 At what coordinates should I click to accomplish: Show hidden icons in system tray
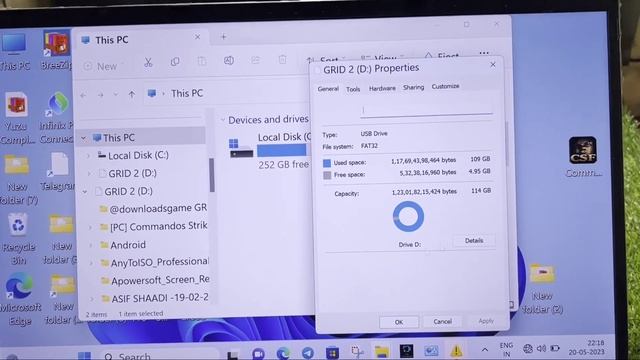coord(484,349)
